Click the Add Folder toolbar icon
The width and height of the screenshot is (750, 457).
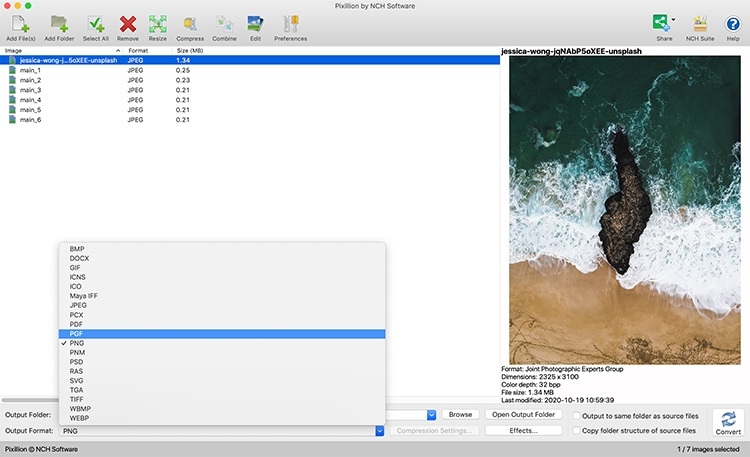59,23
